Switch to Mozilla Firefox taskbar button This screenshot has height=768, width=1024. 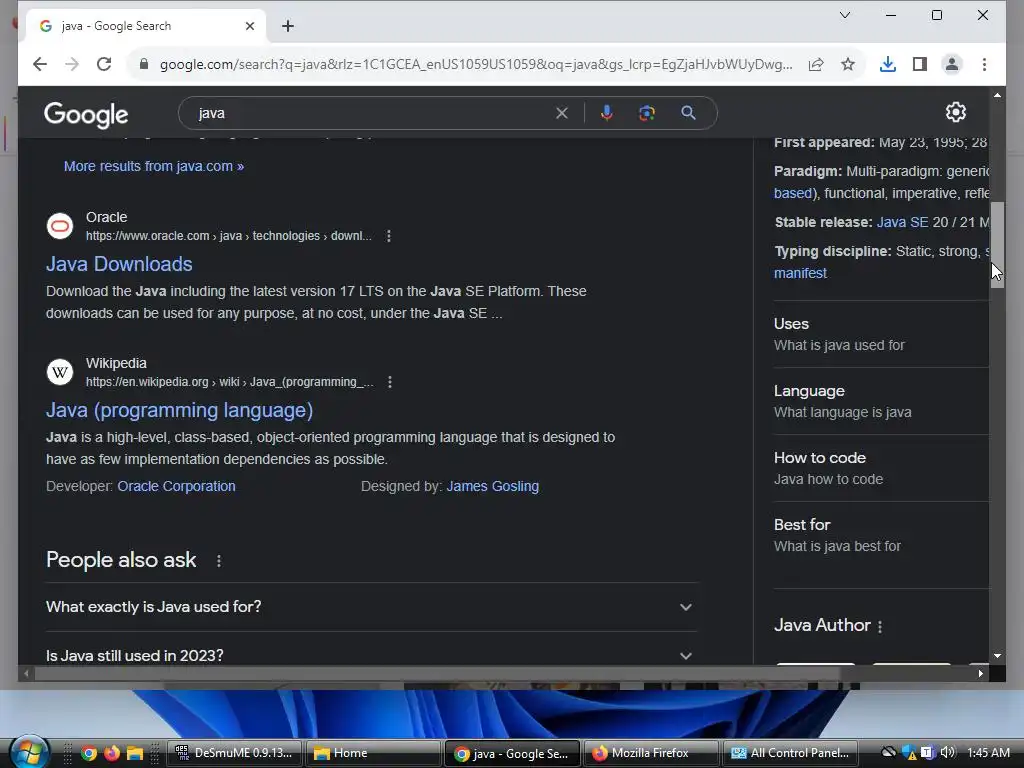click(x=650, y=753)
